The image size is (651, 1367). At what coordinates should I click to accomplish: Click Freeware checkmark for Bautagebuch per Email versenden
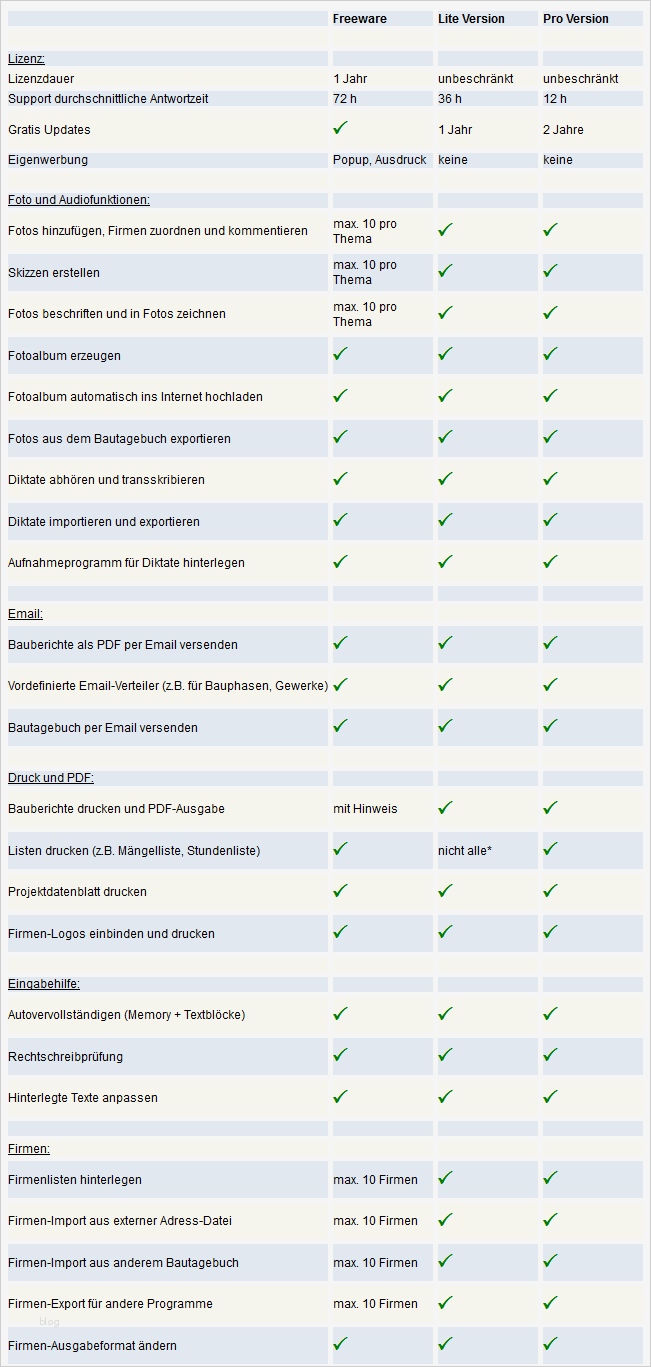pyautogui.click(x=341, y=726)
